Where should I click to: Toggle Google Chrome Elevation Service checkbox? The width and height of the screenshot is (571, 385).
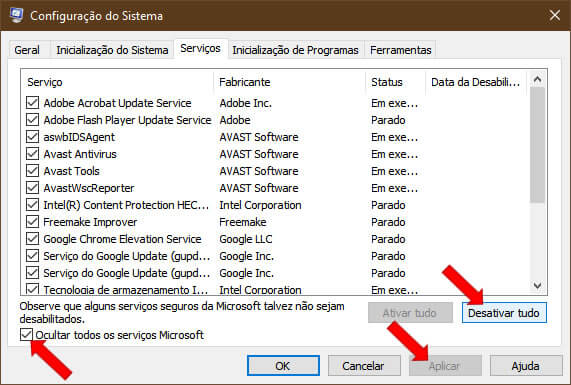(32, 239)
